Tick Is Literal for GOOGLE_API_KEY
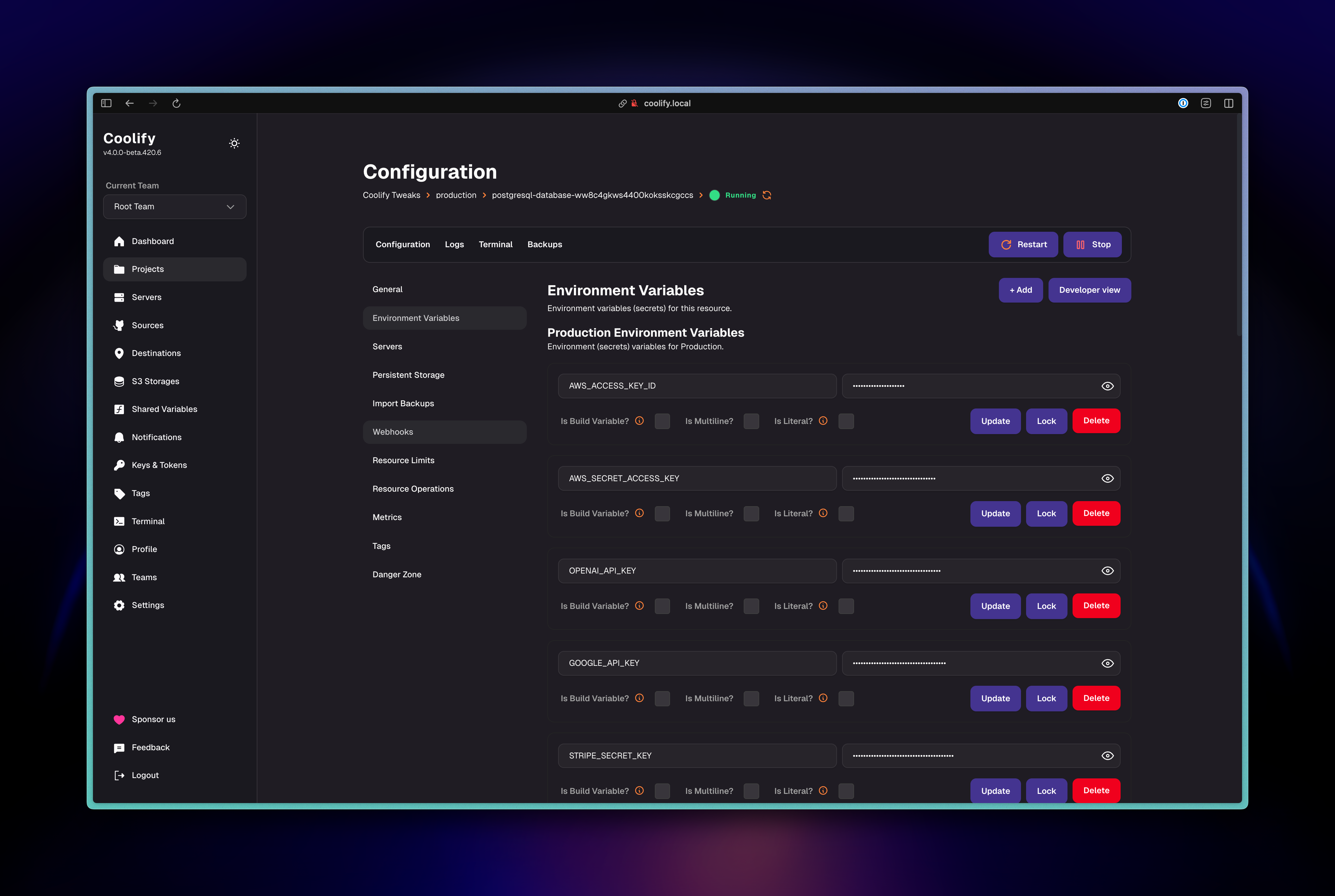Viewport: 1335px width, 896px height. coord(846,698)
